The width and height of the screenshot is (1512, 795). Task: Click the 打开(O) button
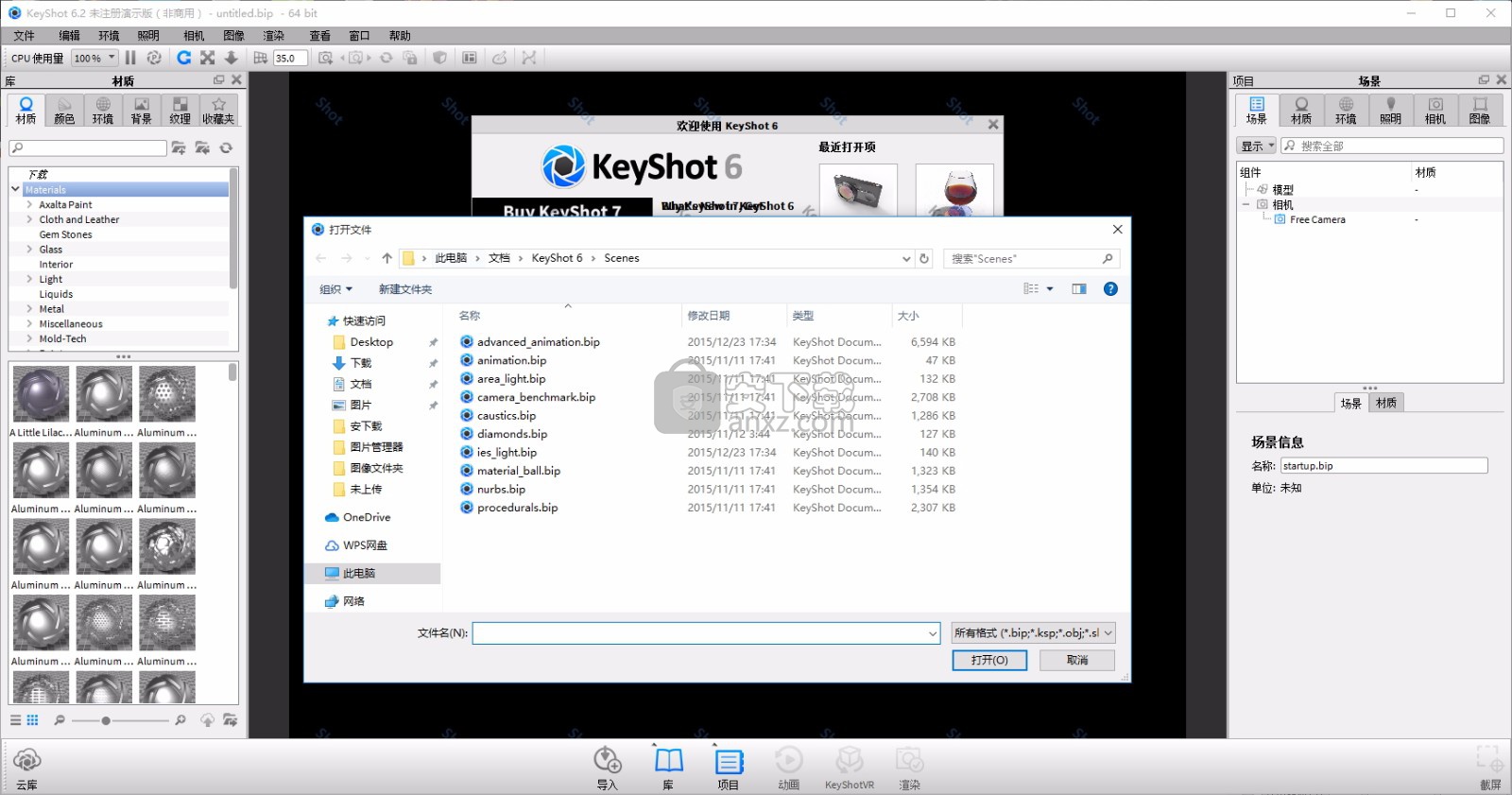coord(989,661)
